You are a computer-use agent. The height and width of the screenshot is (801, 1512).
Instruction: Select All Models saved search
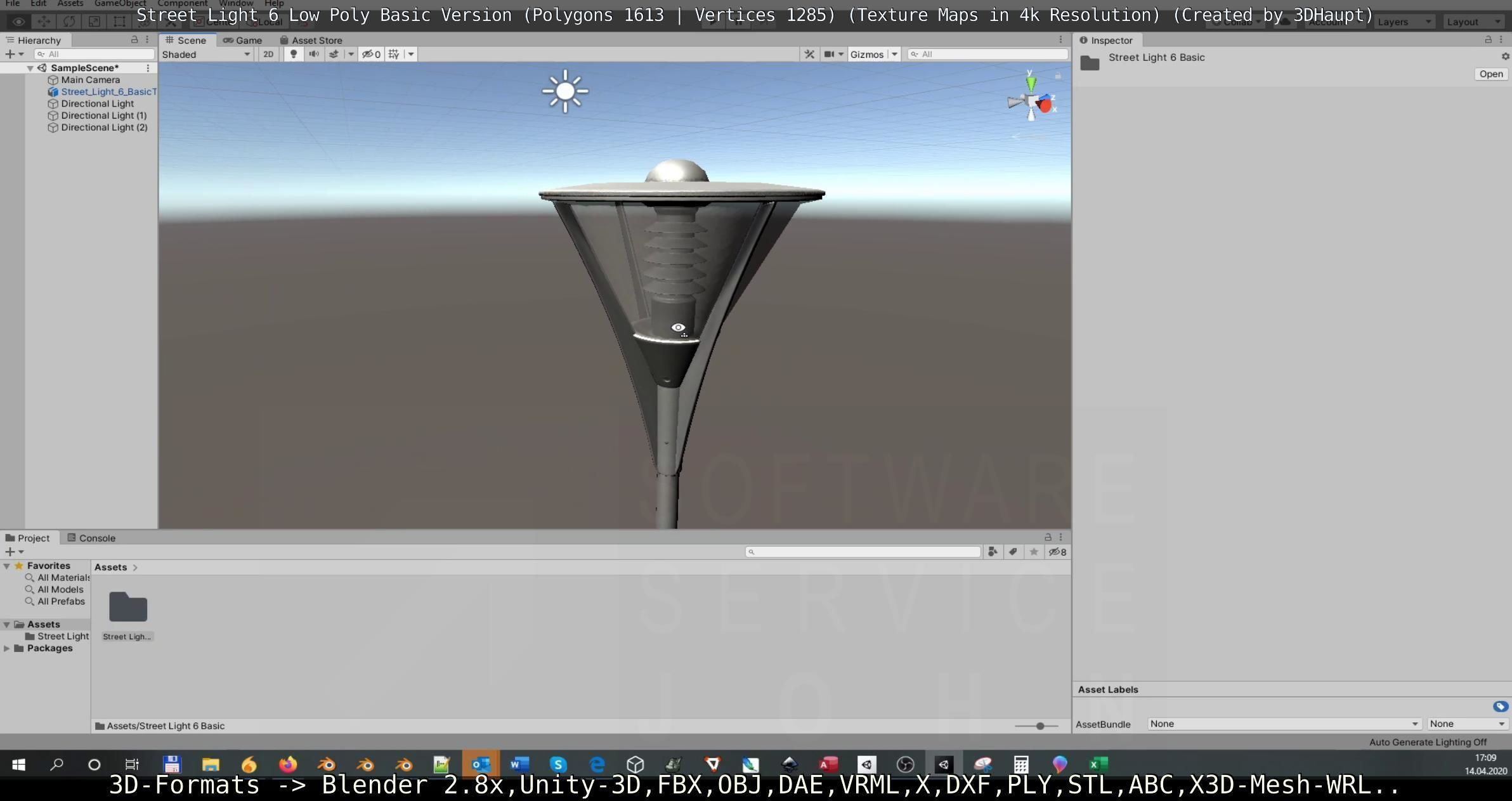pyautogui.click(x=55, y=590)
